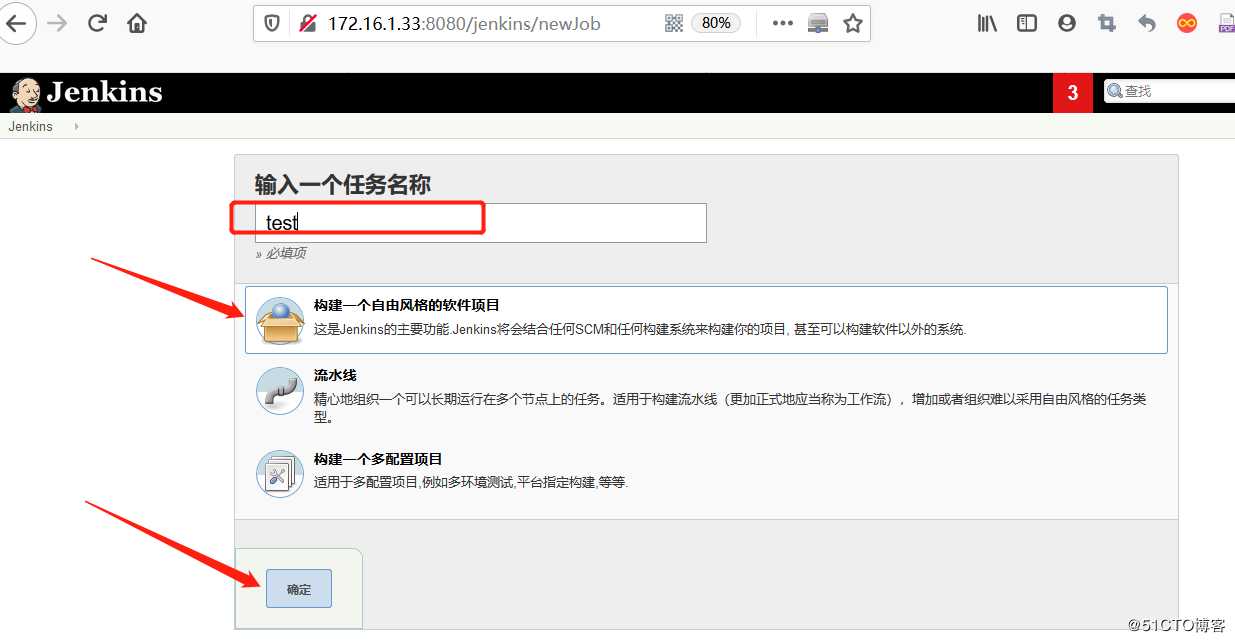Screen dimensions: 1235x642
Task: Select the pipeline pipe icon
Action: [x=280, y=391]
